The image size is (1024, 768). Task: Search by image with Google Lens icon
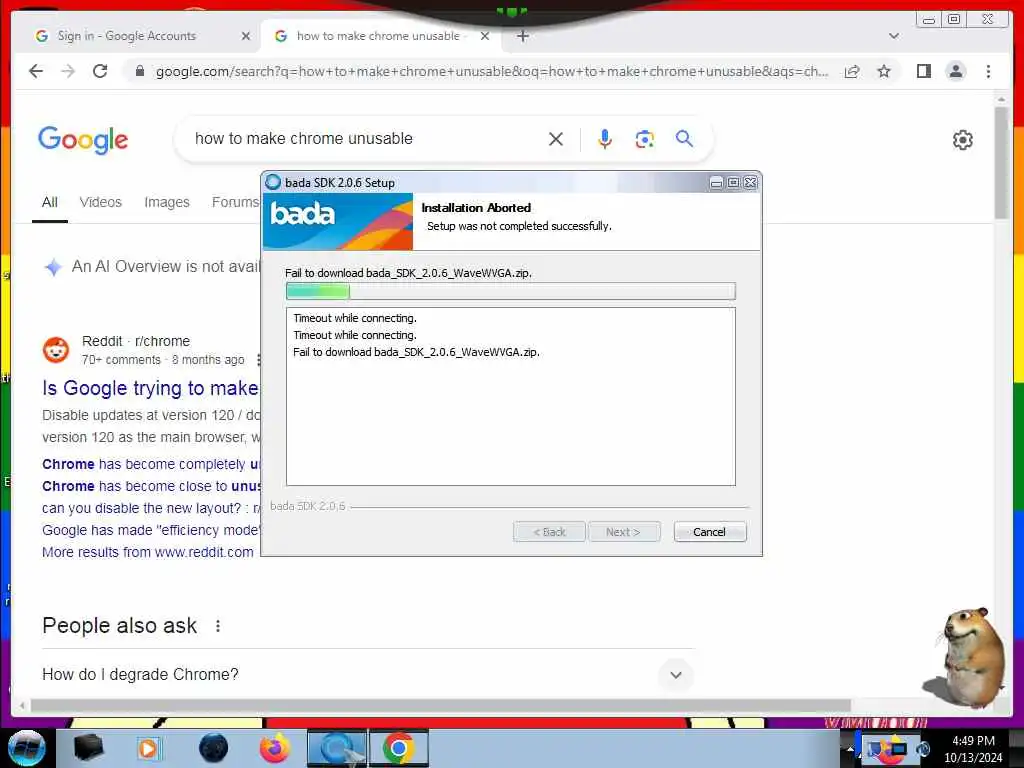pos(645,138)
